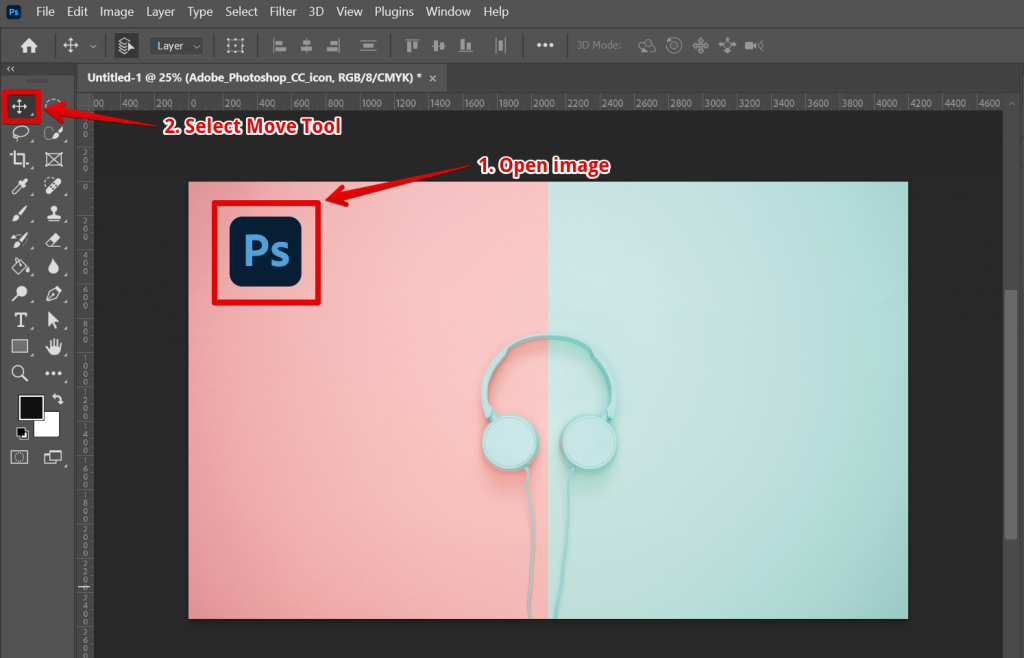Open align and distribute more options (three dots)
This screenshot has width=1024, height=658.
click(545, 45)
